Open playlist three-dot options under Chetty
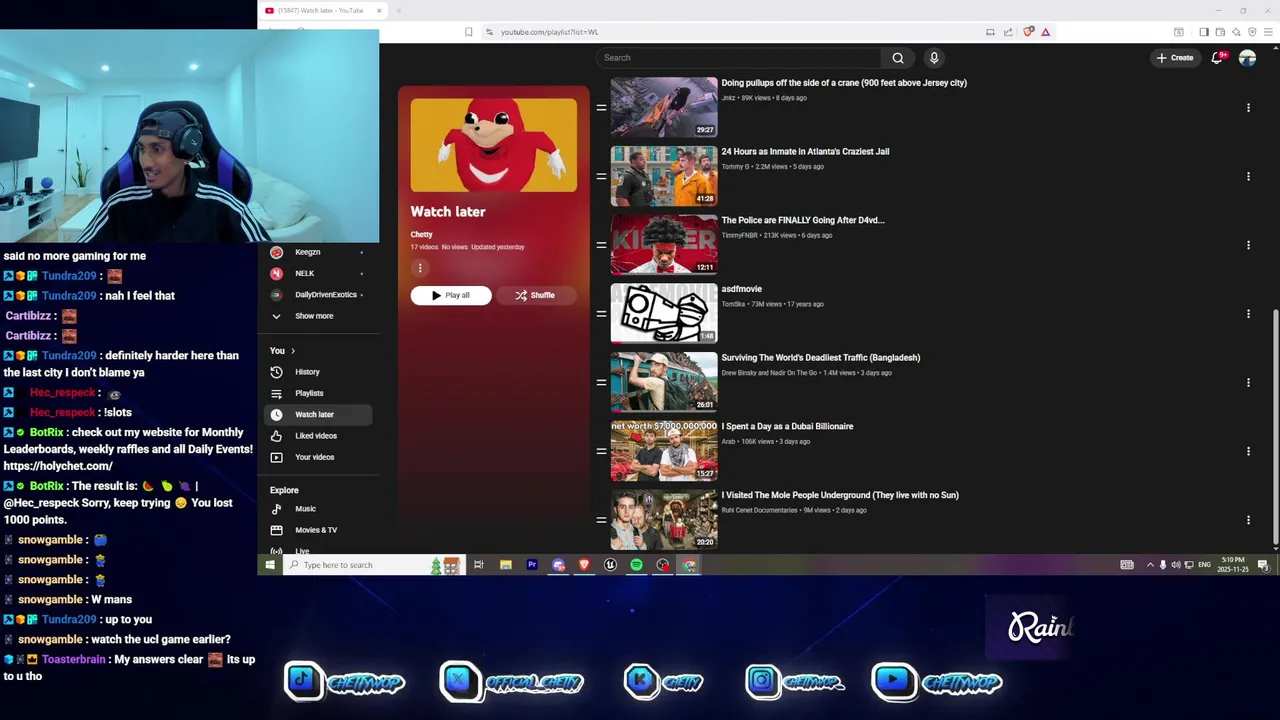 420,267
